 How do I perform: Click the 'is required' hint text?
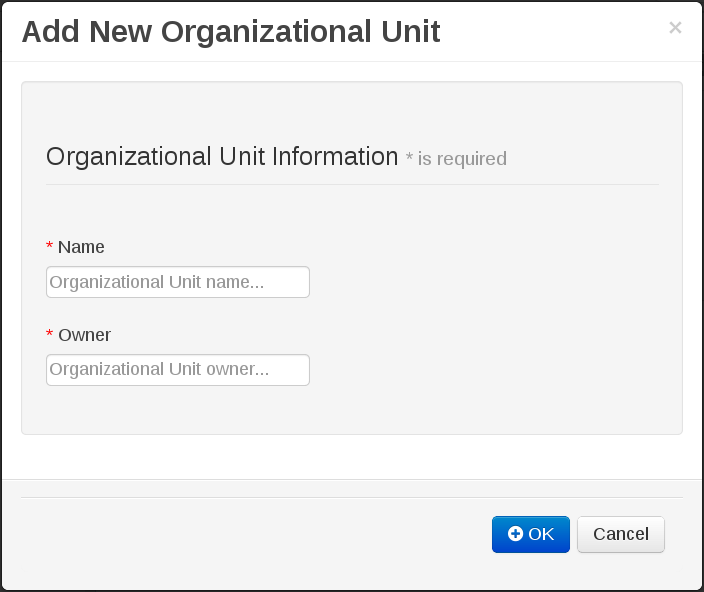pos(462,158)
